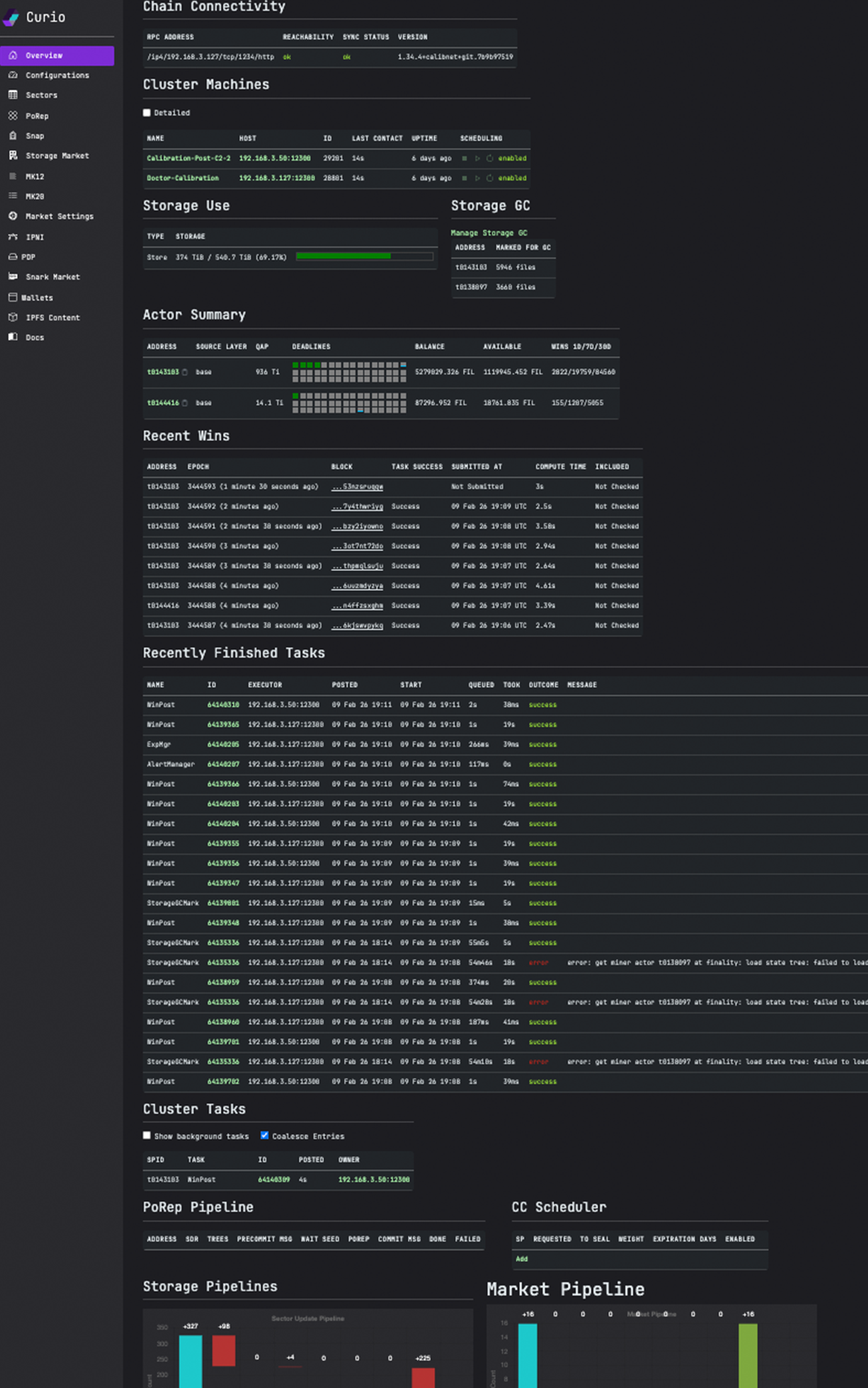Click the Snap sidebar icon
Image resolution: width=868 pixels, height=1388 pixels.
pyautogui.click(x=13, y=136)
